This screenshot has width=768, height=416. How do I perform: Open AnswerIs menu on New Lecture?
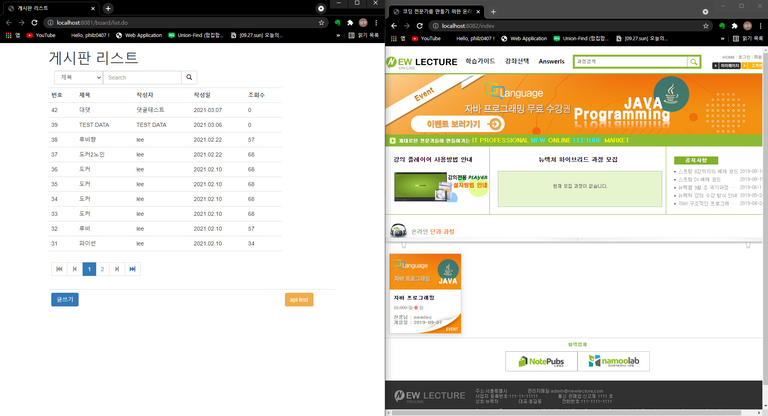[x=552, y=61]
